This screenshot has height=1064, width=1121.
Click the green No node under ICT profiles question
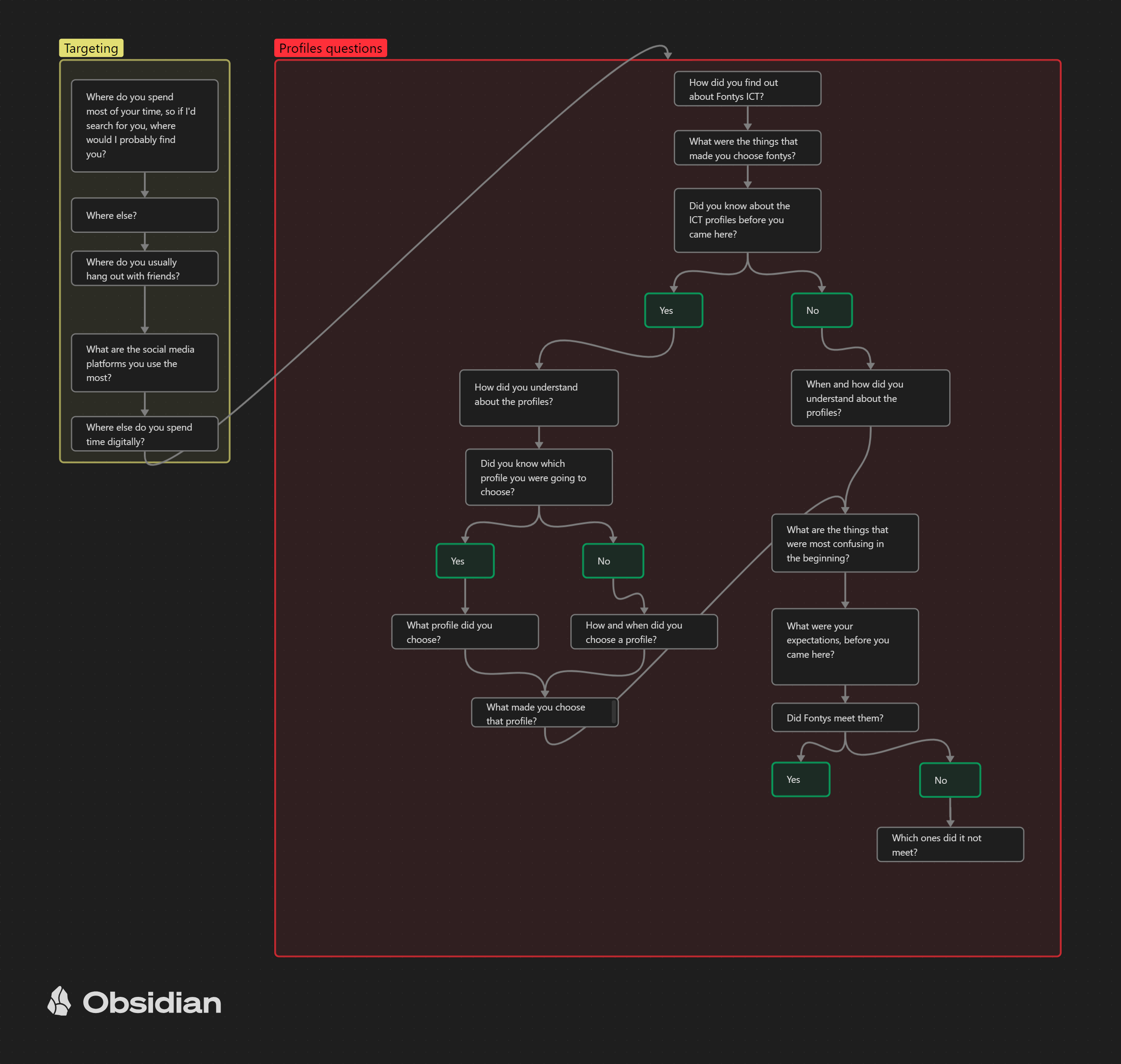tap(821, 310)
